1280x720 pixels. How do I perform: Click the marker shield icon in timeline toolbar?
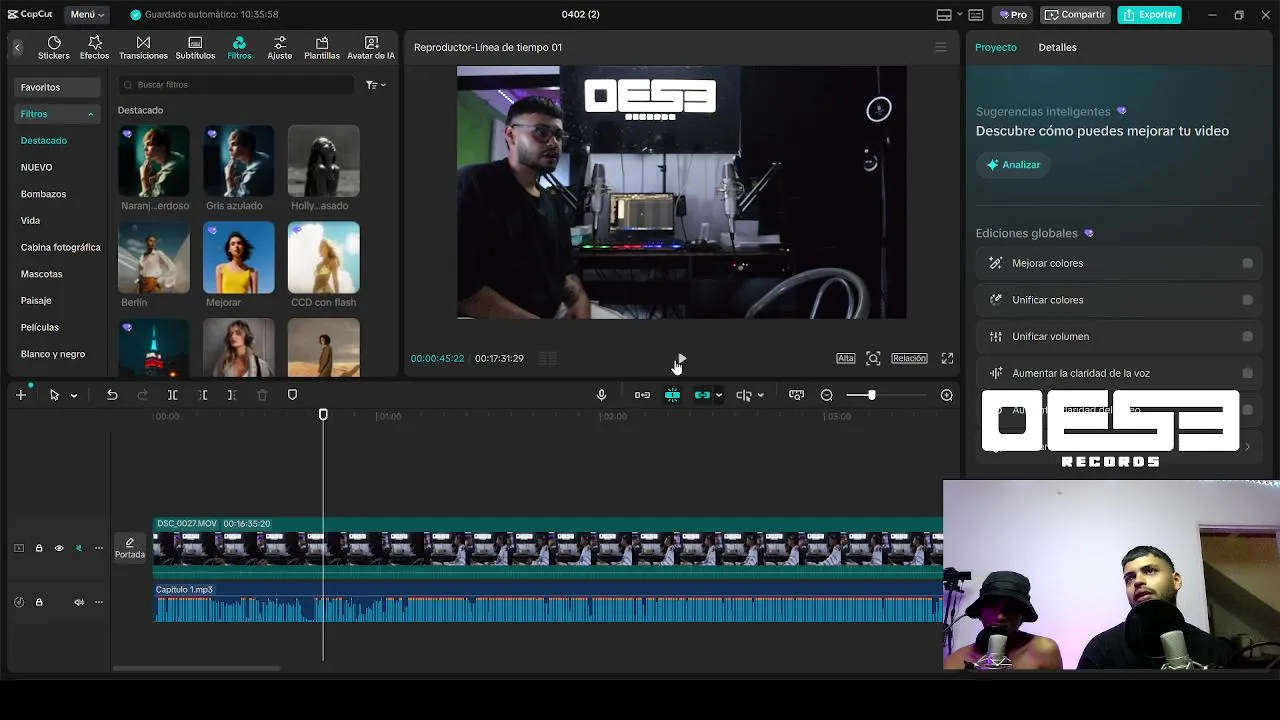292,395
